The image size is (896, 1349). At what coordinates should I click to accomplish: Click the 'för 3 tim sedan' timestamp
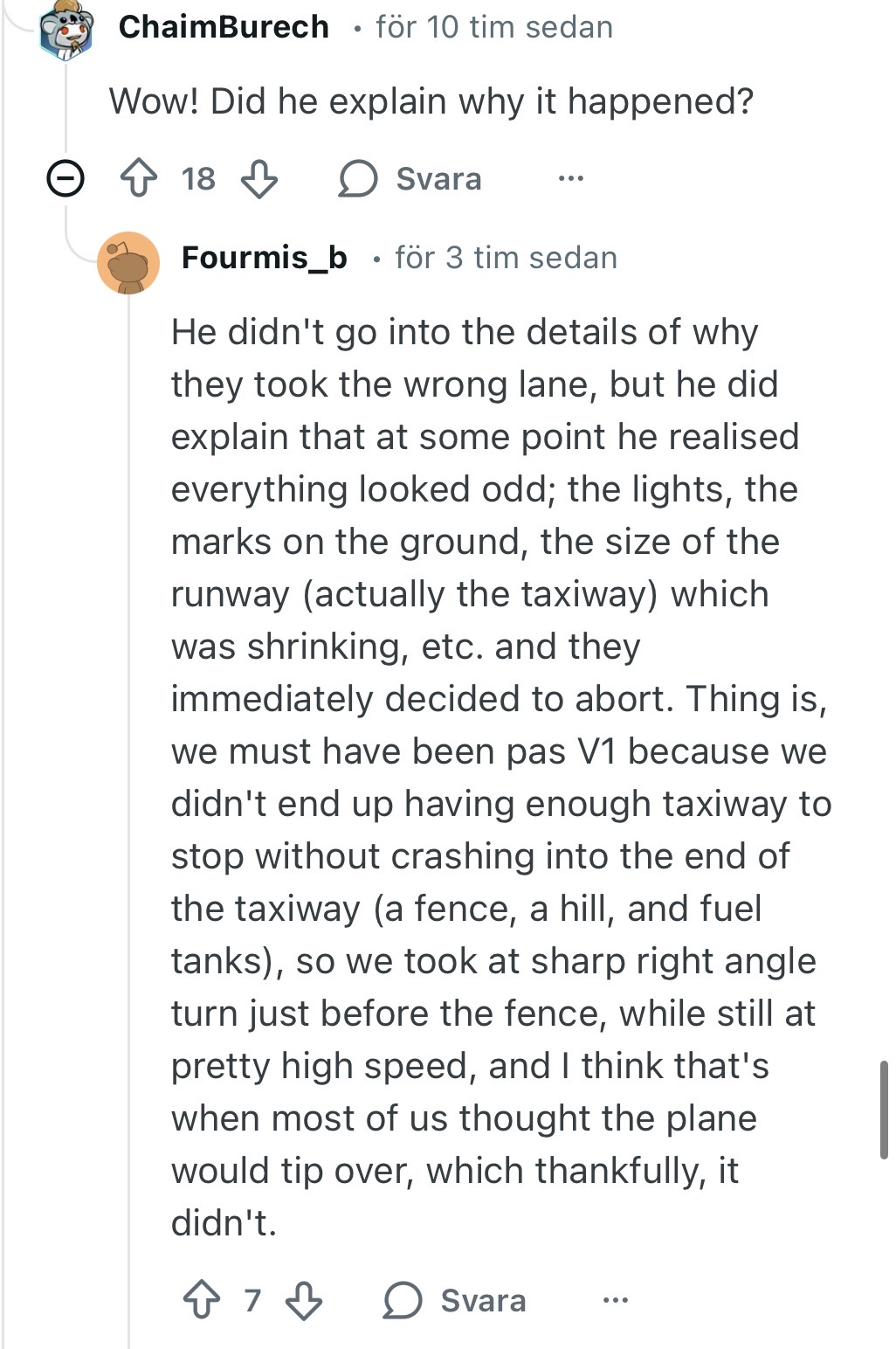(506, 258)
